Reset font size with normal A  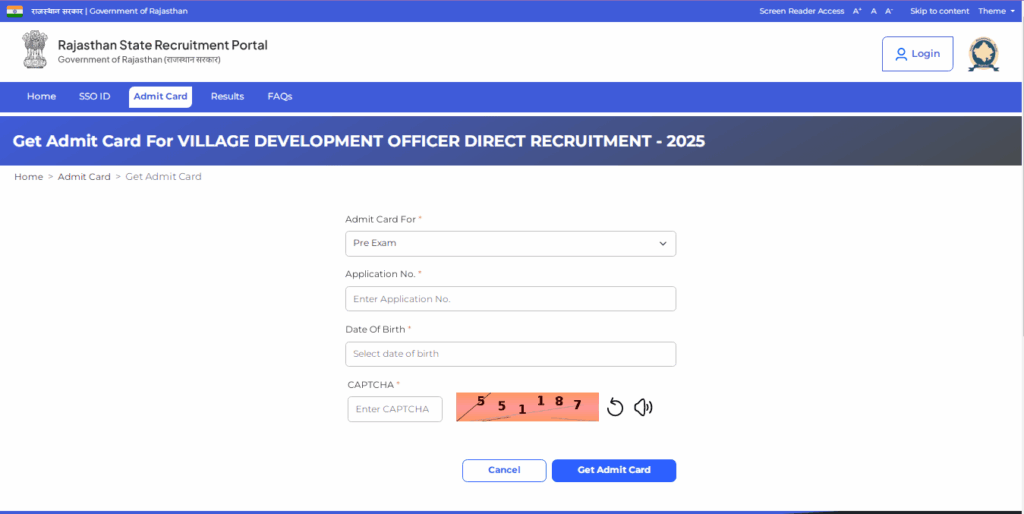874,11
